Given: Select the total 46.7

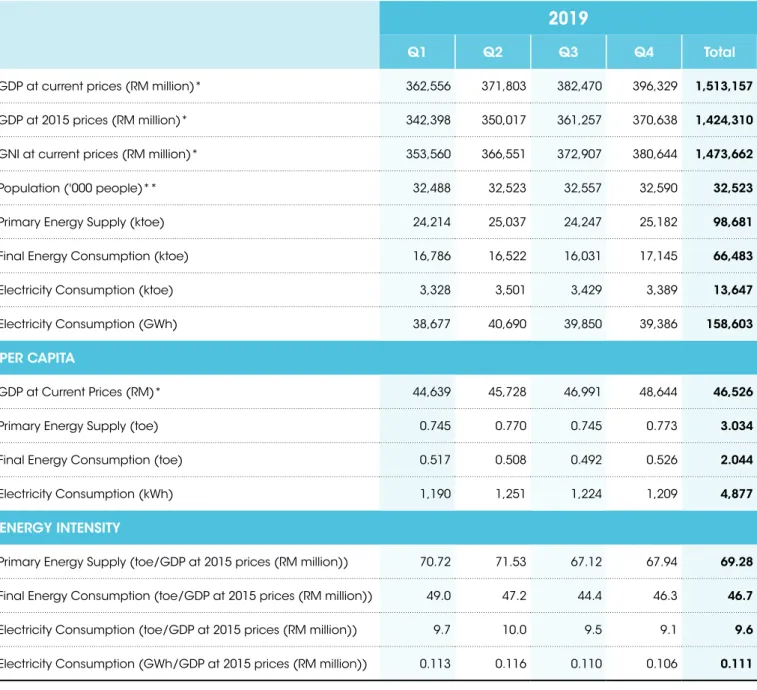Looking at the screenshot, I should click(740, 596).
